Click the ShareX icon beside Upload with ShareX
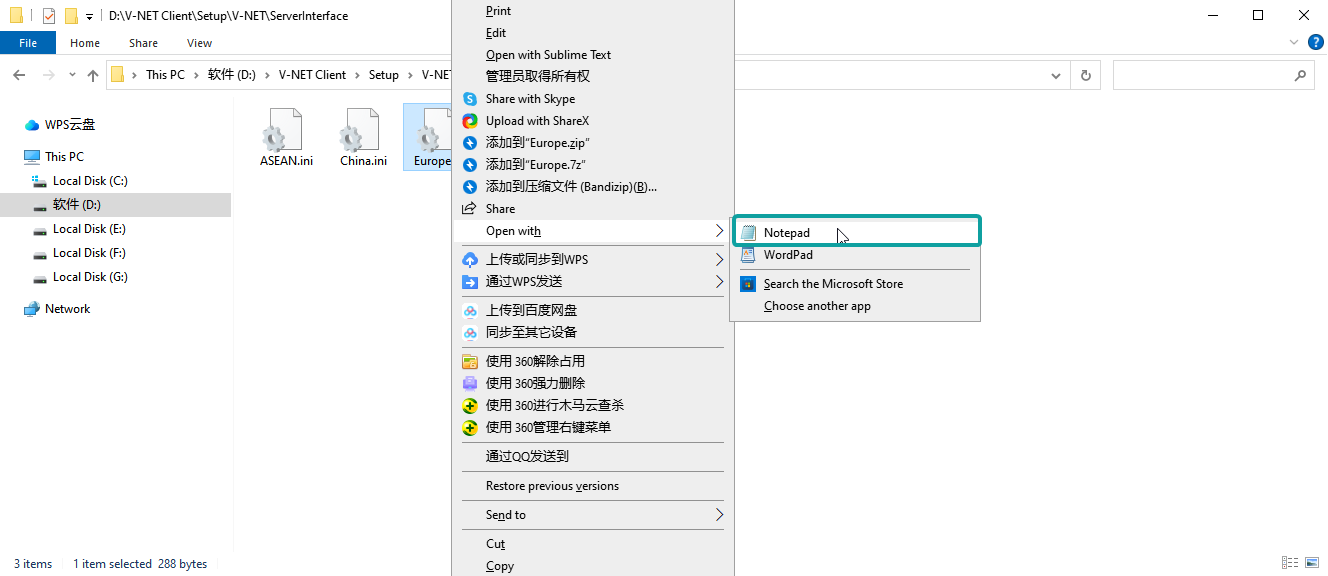Screen dimensions: 1328x576 469,121
